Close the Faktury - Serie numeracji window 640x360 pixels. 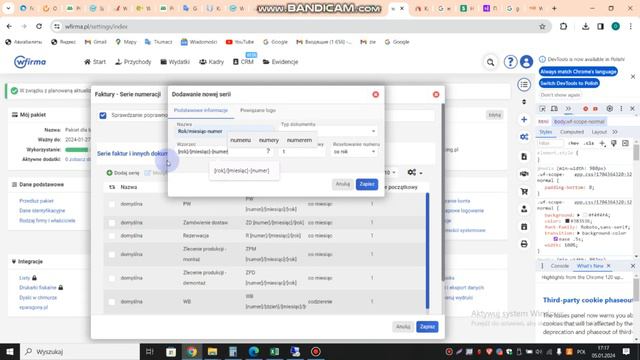(436, 94)
